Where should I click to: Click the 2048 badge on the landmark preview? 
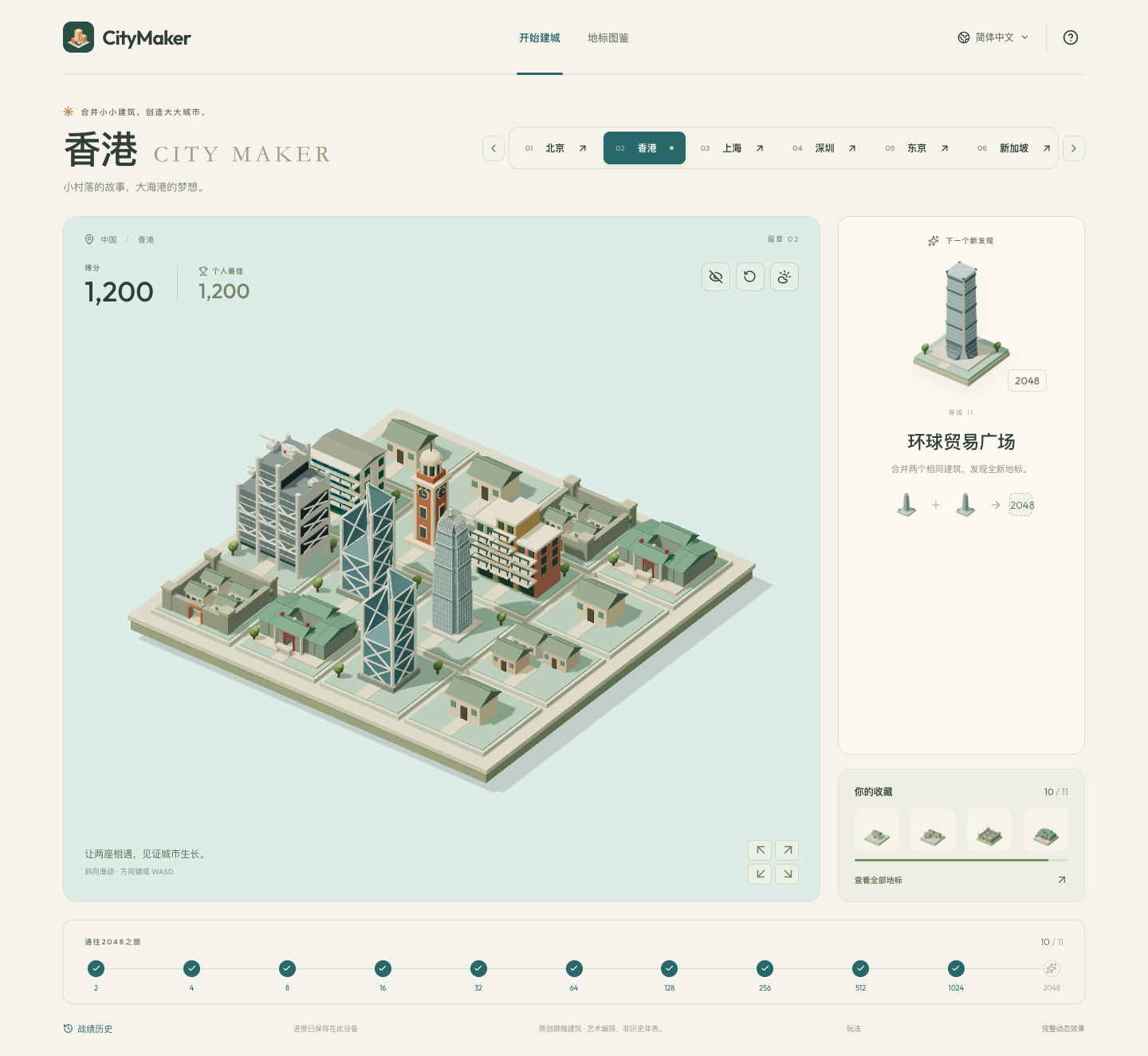[x=1027, y=380]
